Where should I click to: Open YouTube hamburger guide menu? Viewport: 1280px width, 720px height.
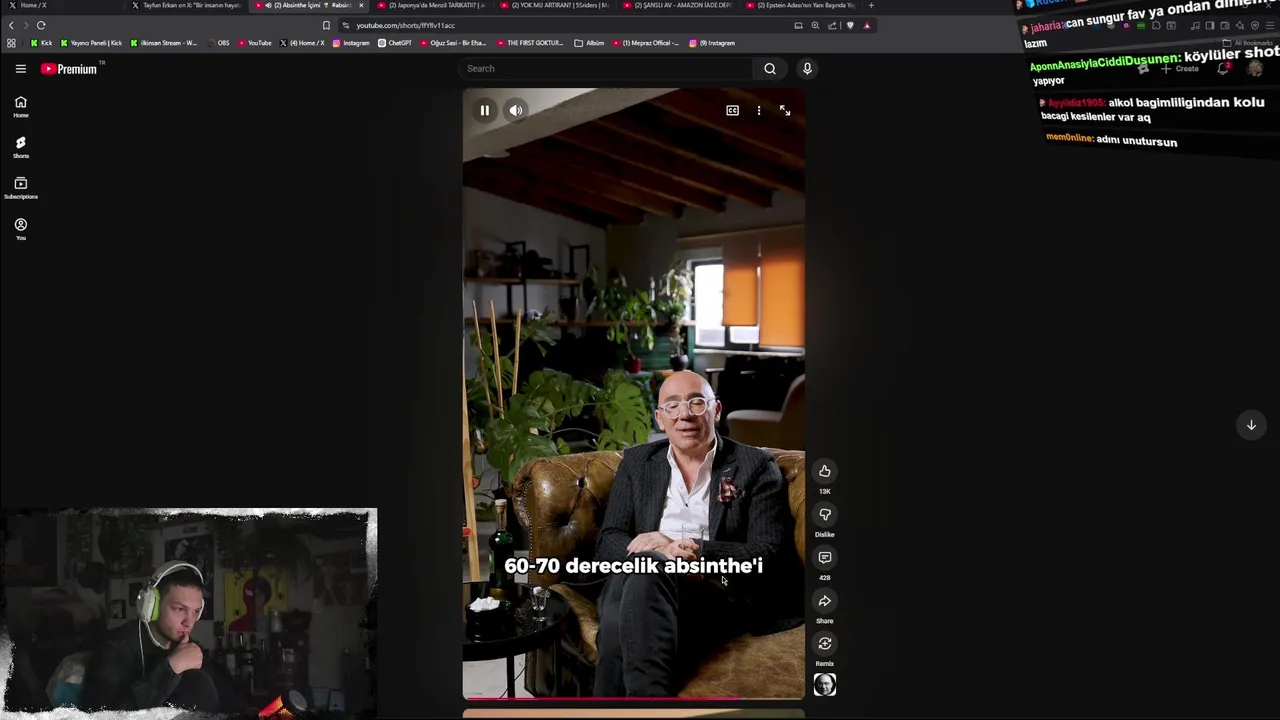pyautogui.click(x=20, y=69)
